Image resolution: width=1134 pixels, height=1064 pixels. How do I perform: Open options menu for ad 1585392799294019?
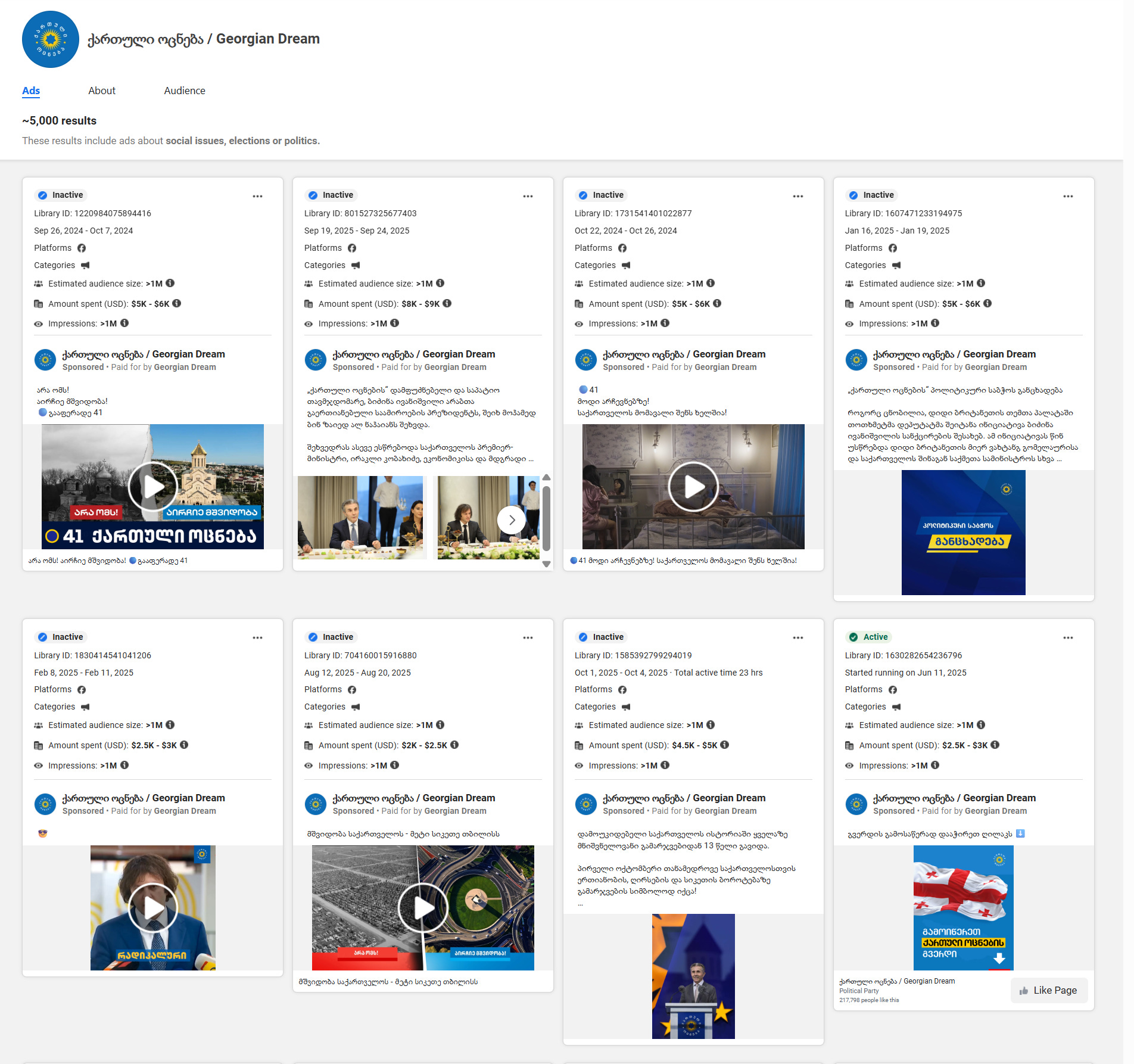798,637
